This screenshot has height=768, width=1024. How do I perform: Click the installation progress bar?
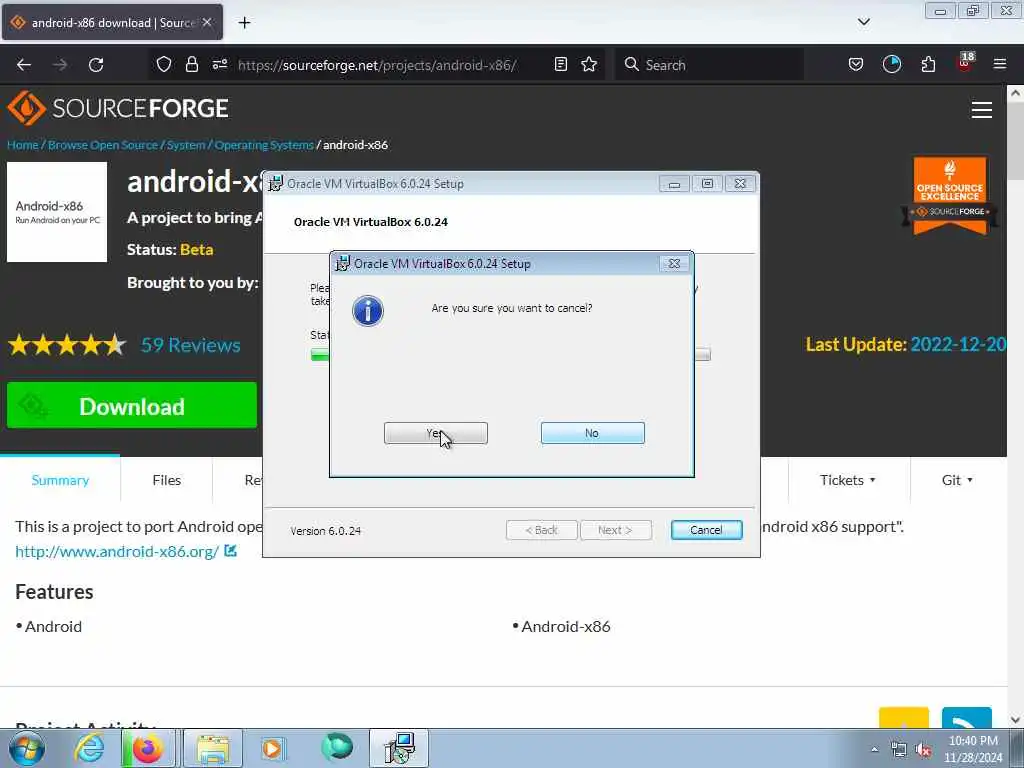[510, 355]
